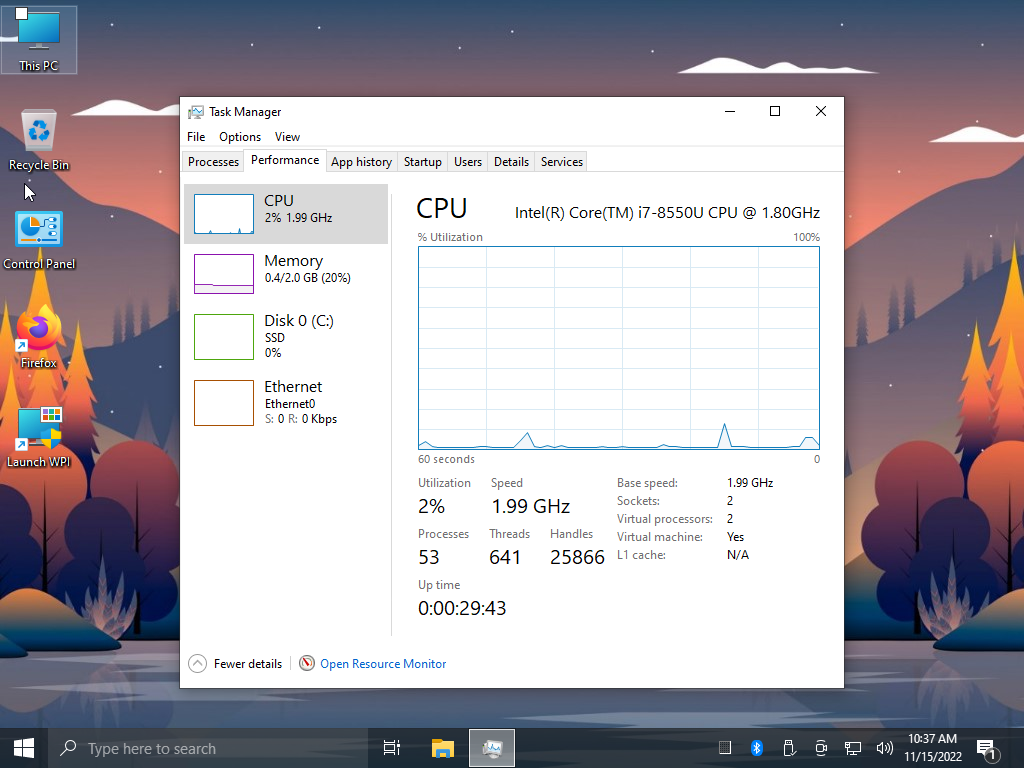Click the % Utilization graph label
1024x768 pixels.
(450, 237)
